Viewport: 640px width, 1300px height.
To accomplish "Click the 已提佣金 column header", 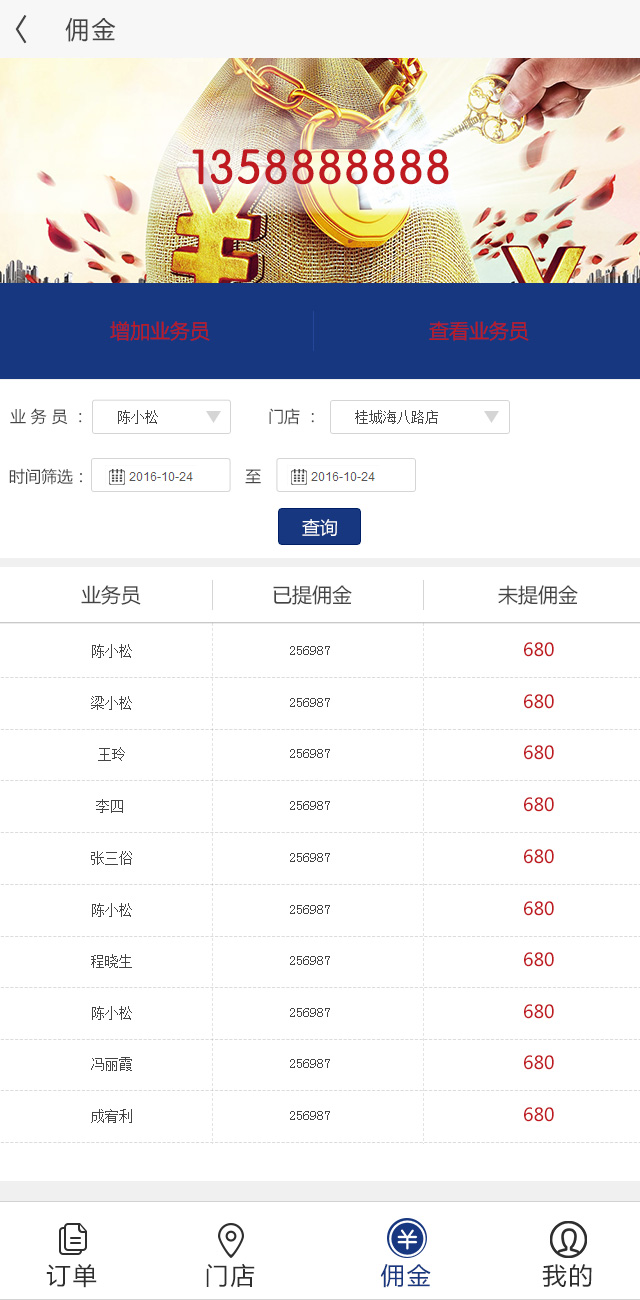I will point(312,596).
